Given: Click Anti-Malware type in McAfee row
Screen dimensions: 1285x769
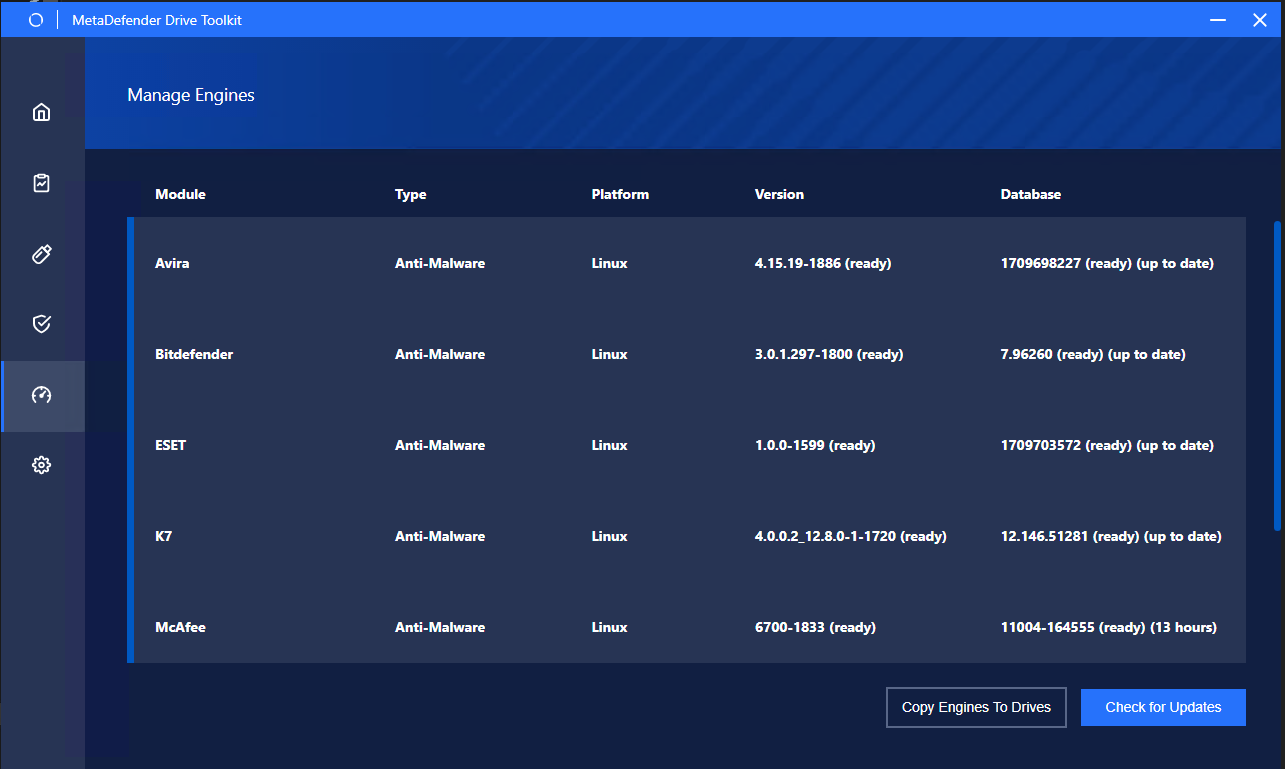Looking at the screenshot, I should (440, 628).
